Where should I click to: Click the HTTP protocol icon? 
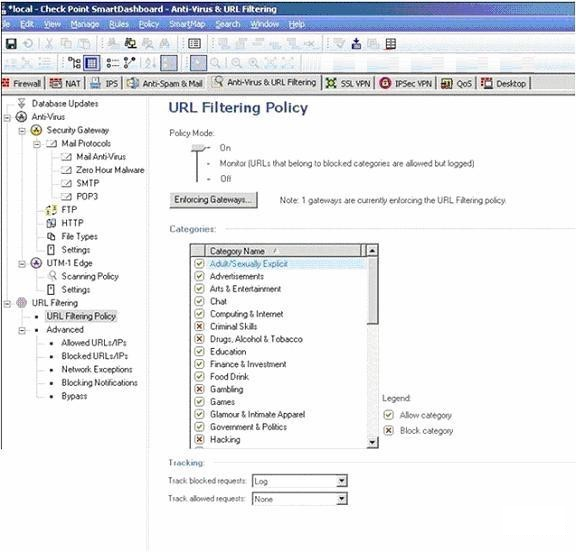tap(51, 223)
